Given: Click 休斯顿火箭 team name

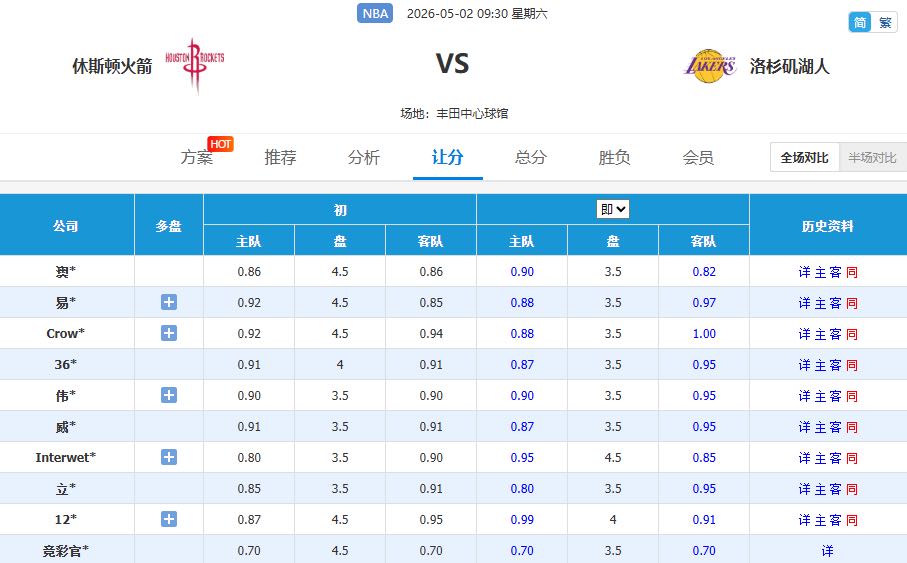Looking at the screenshot, I should click(112, 66).
